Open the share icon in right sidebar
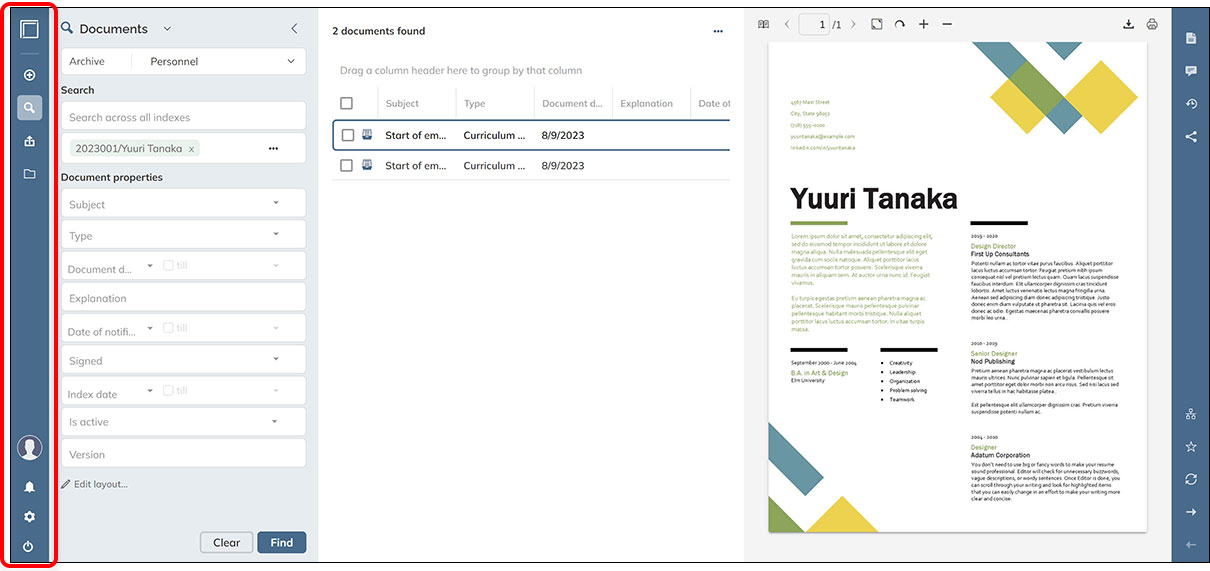1210x571 pixels. point(1191,137)
